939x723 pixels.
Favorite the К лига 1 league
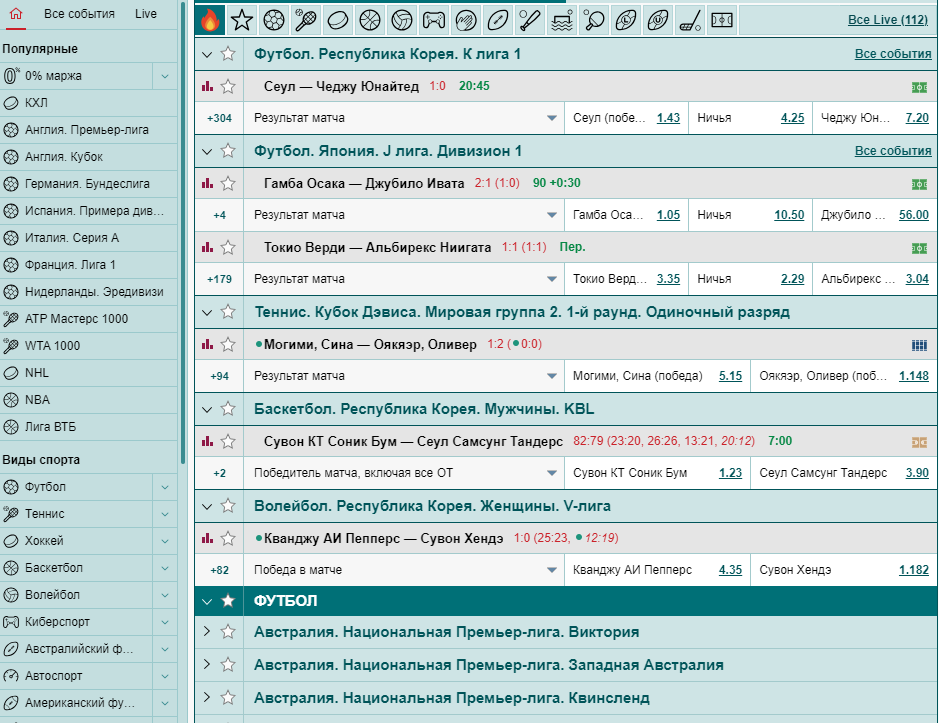(x=228, y=54)
